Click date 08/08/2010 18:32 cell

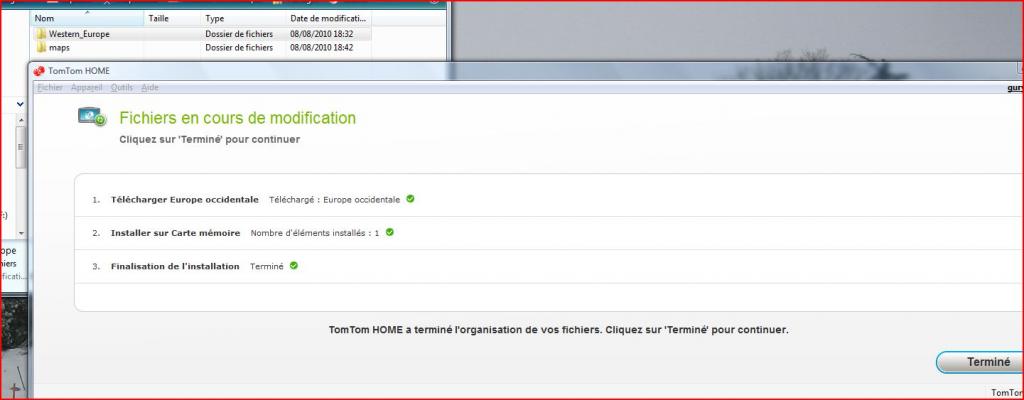tap(322, 34)
